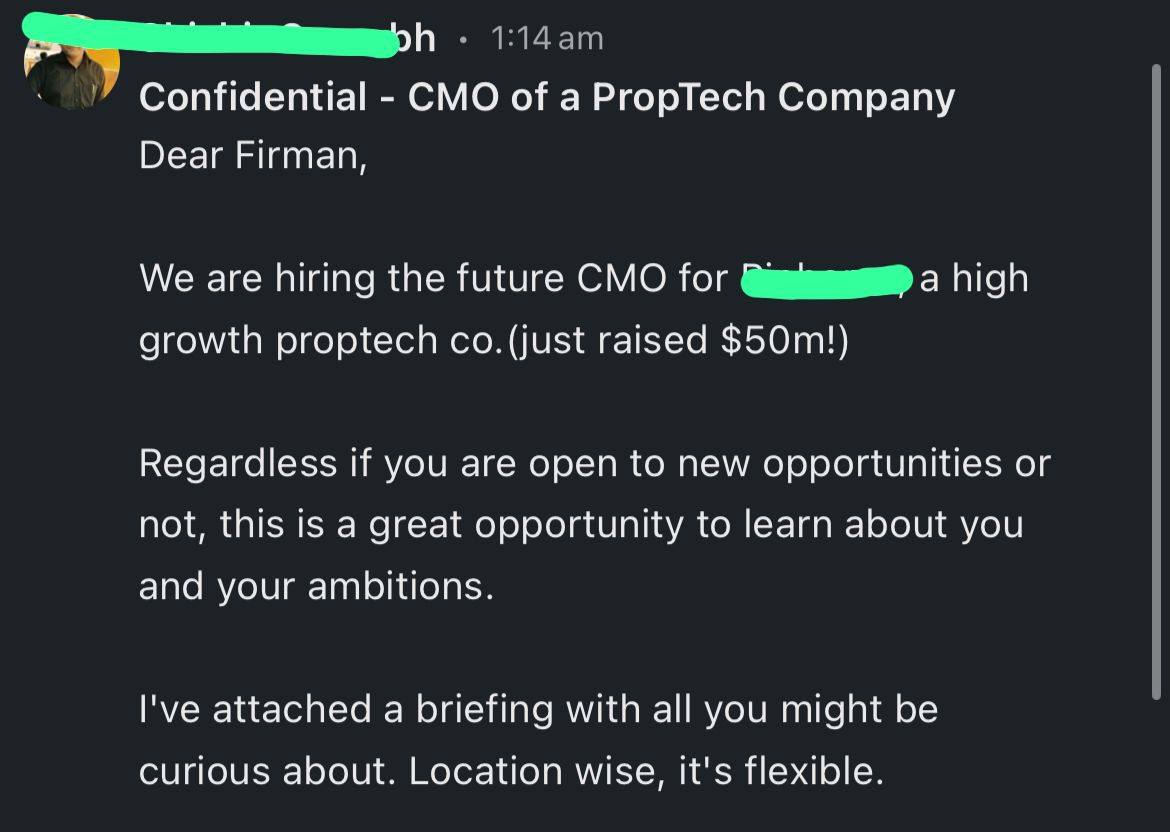1170x832 pixels.
Task: Click "PropTech Company" in the bold subject line
Action: tap(774, 97)
